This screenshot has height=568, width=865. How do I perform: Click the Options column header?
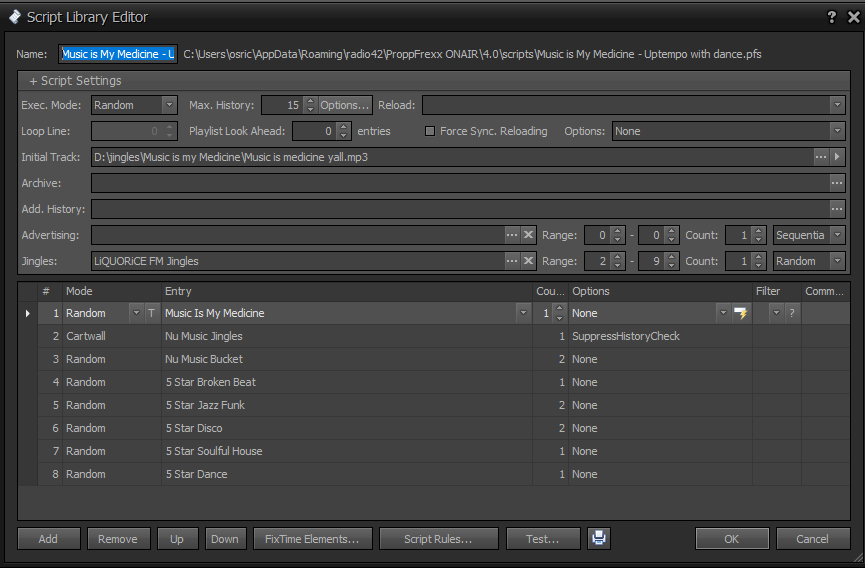pyautogui.click(x=658, y=291)
